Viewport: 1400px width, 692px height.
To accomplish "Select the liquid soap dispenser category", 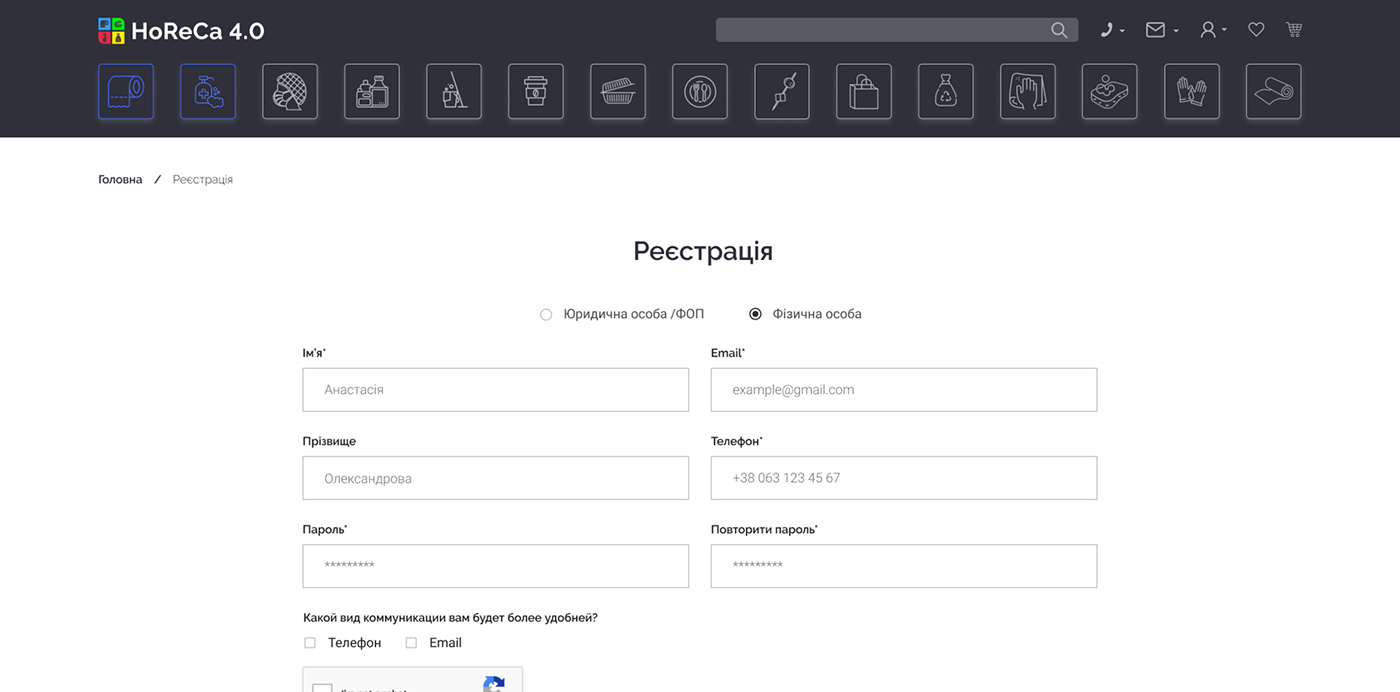I will tap(208, 92).
